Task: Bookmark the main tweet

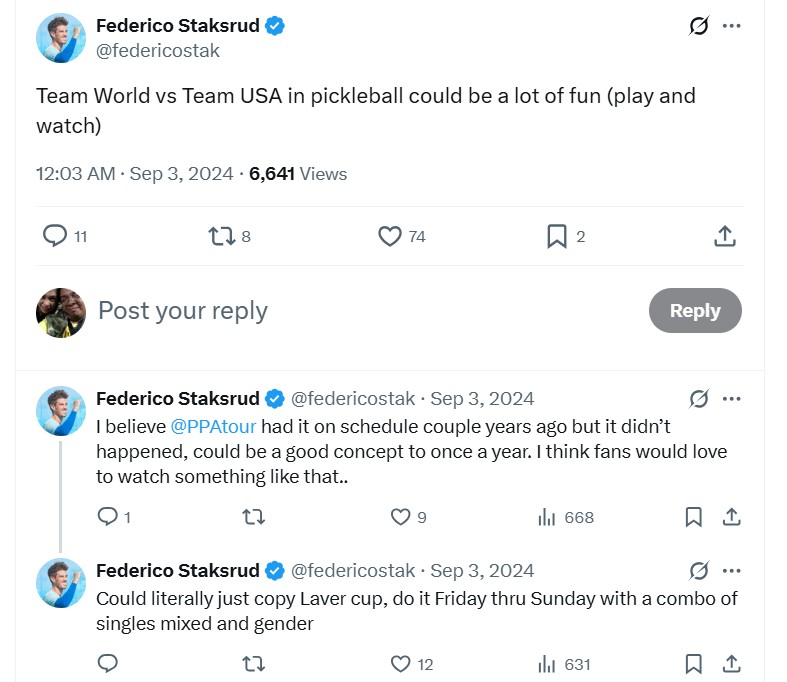Action: point(557,236)
